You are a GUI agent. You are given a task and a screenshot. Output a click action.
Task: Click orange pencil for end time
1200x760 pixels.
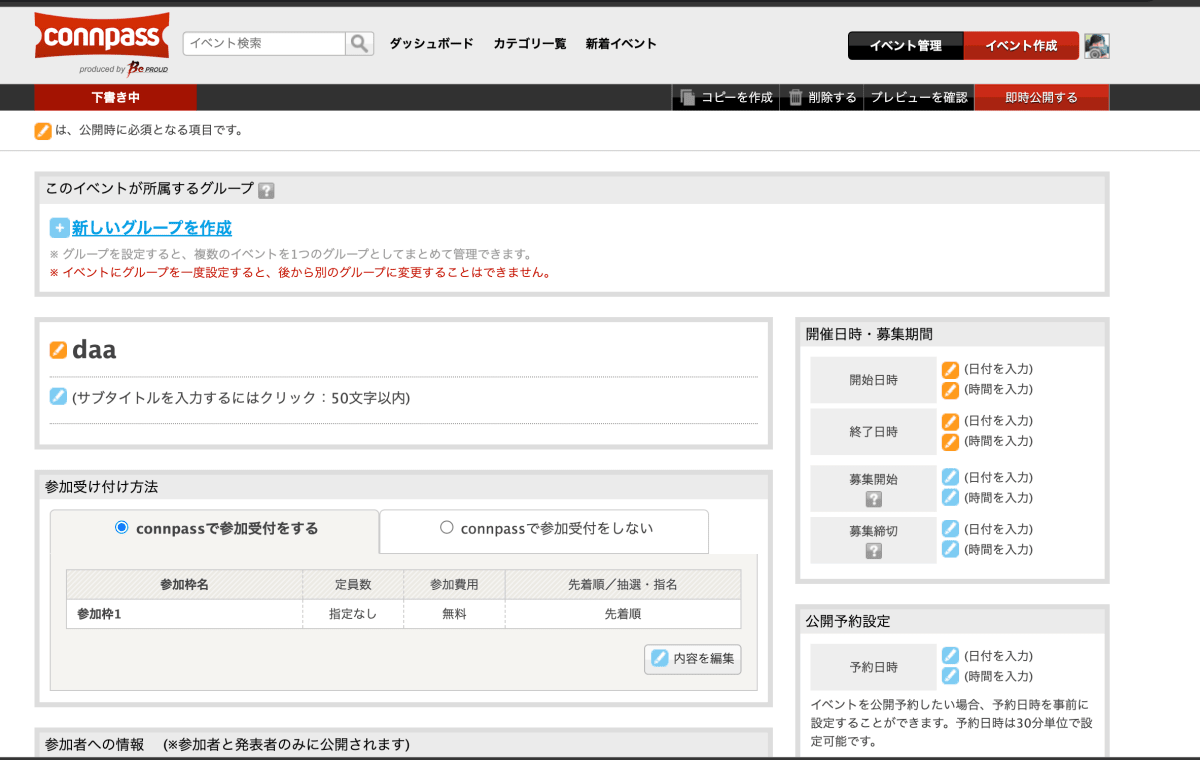pos(950,441)
